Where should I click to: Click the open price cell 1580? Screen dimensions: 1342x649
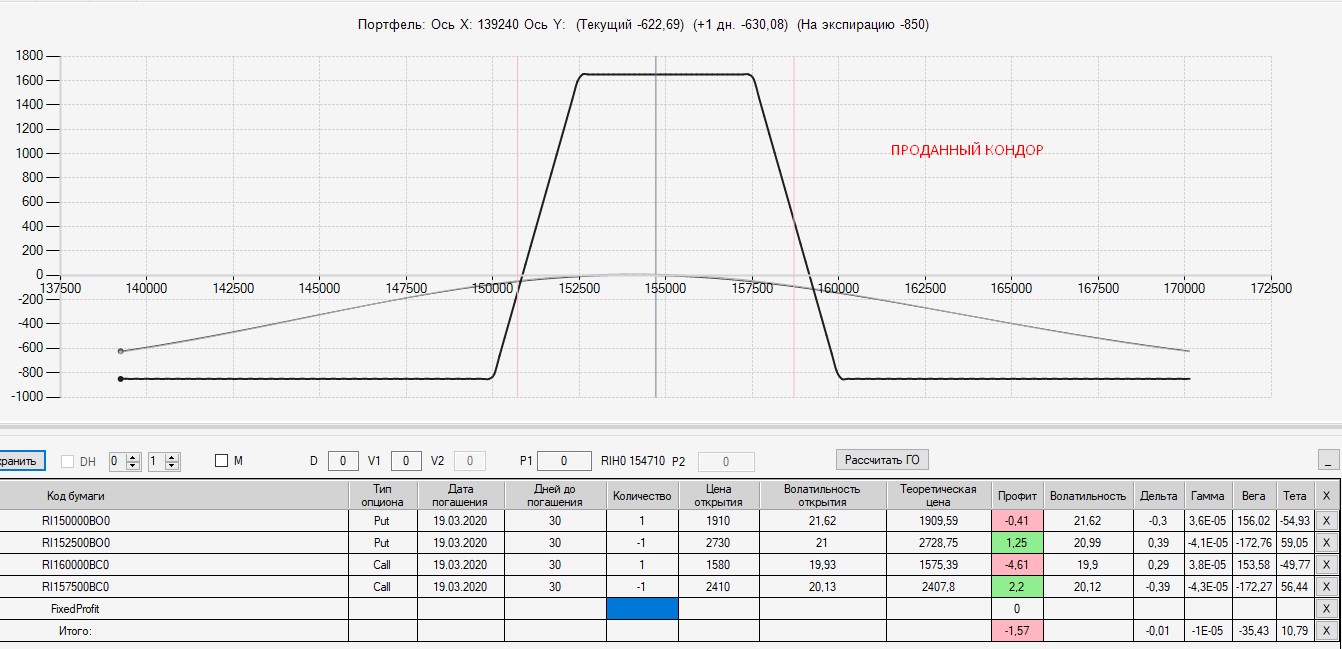click(x=718, y=565)
